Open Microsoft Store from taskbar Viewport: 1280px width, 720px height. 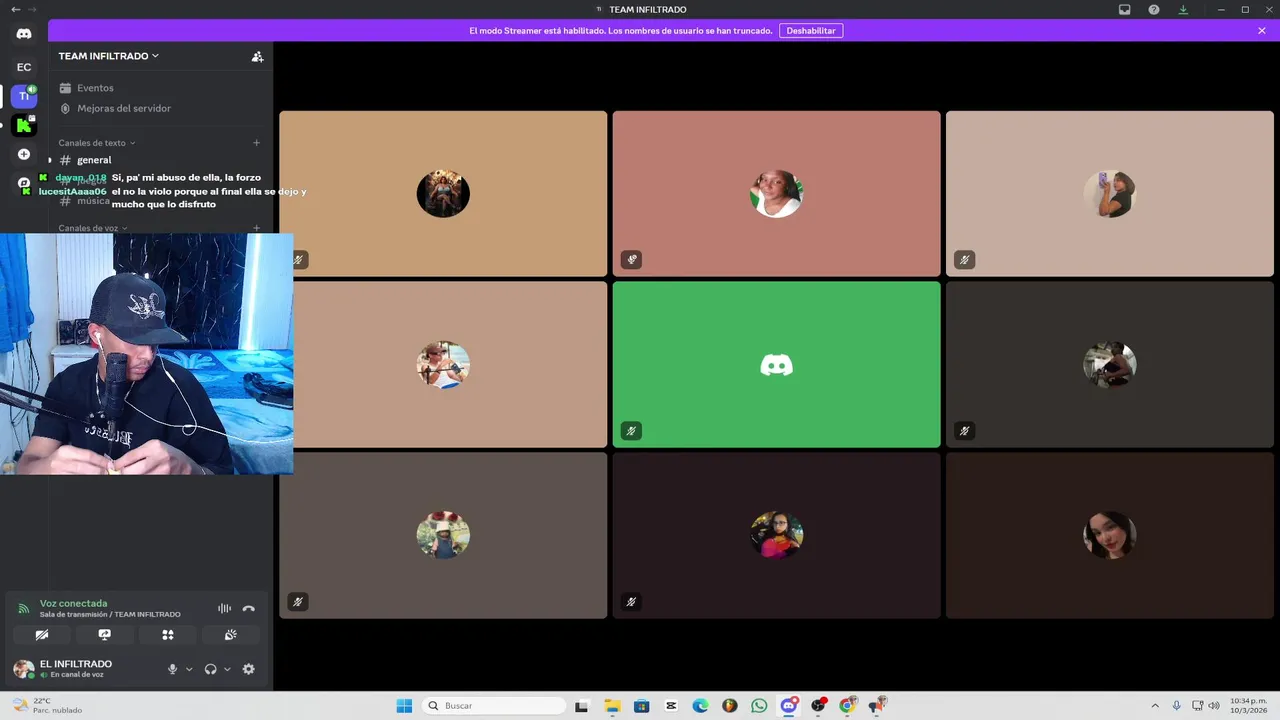642,706
